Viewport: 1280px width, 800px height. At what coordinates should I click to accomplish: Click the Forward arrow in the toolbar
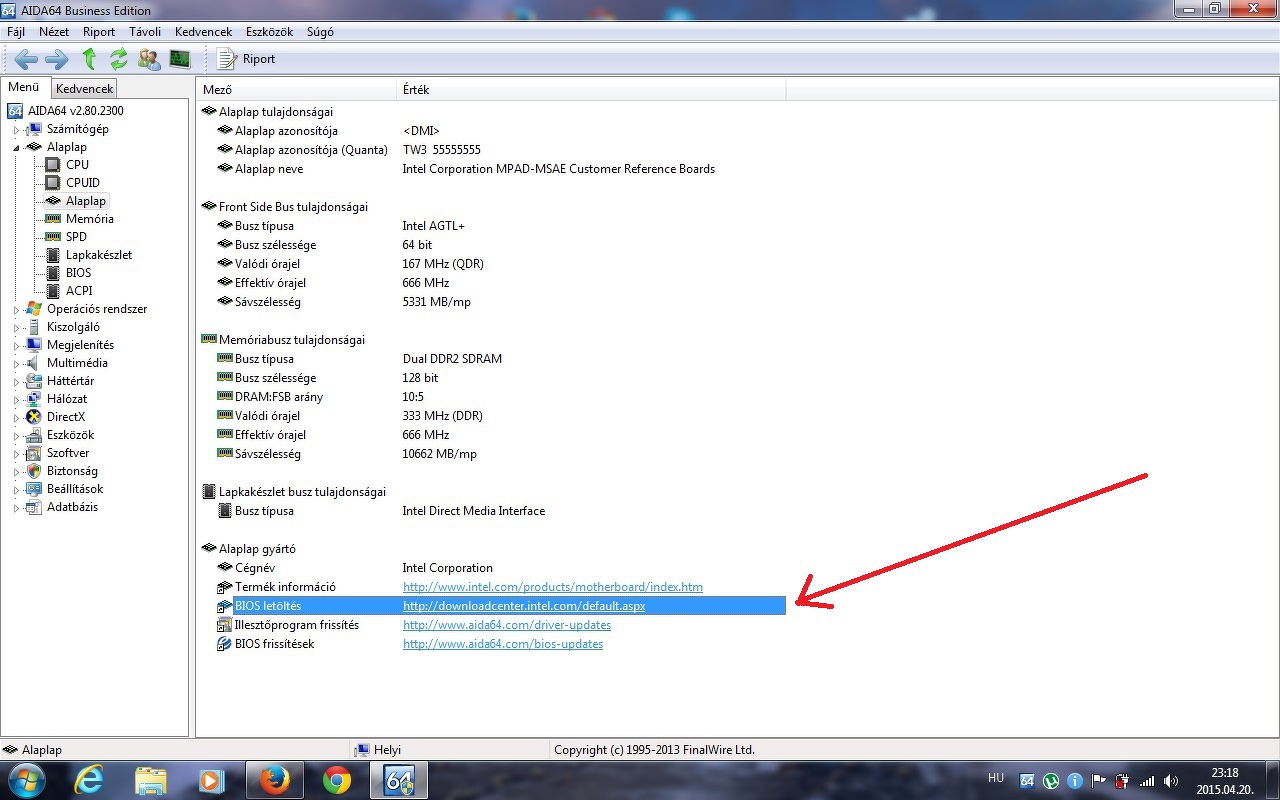57,59
